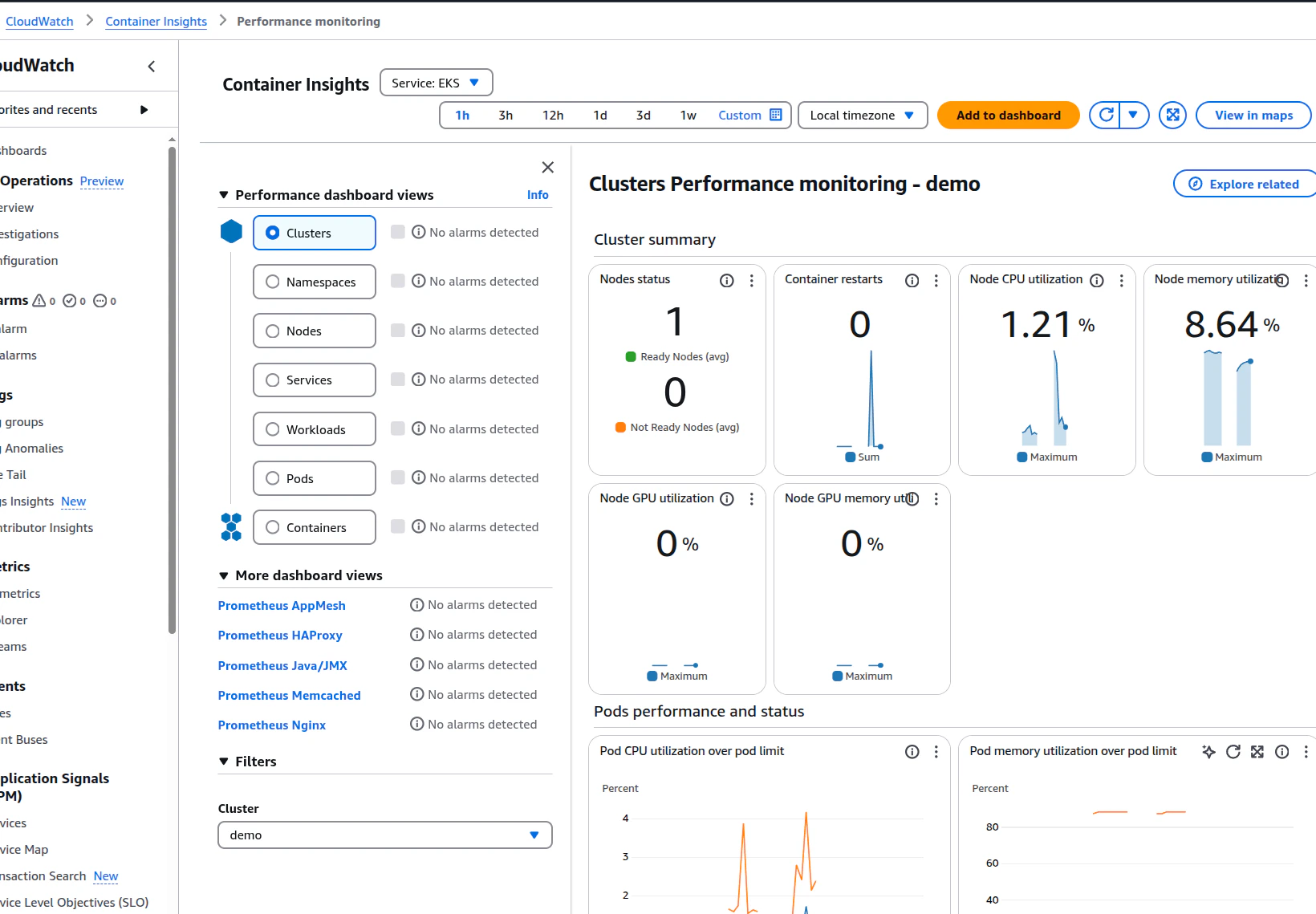
Task: Close the Performance dashboard views panel
Action: tap(548, 167)
